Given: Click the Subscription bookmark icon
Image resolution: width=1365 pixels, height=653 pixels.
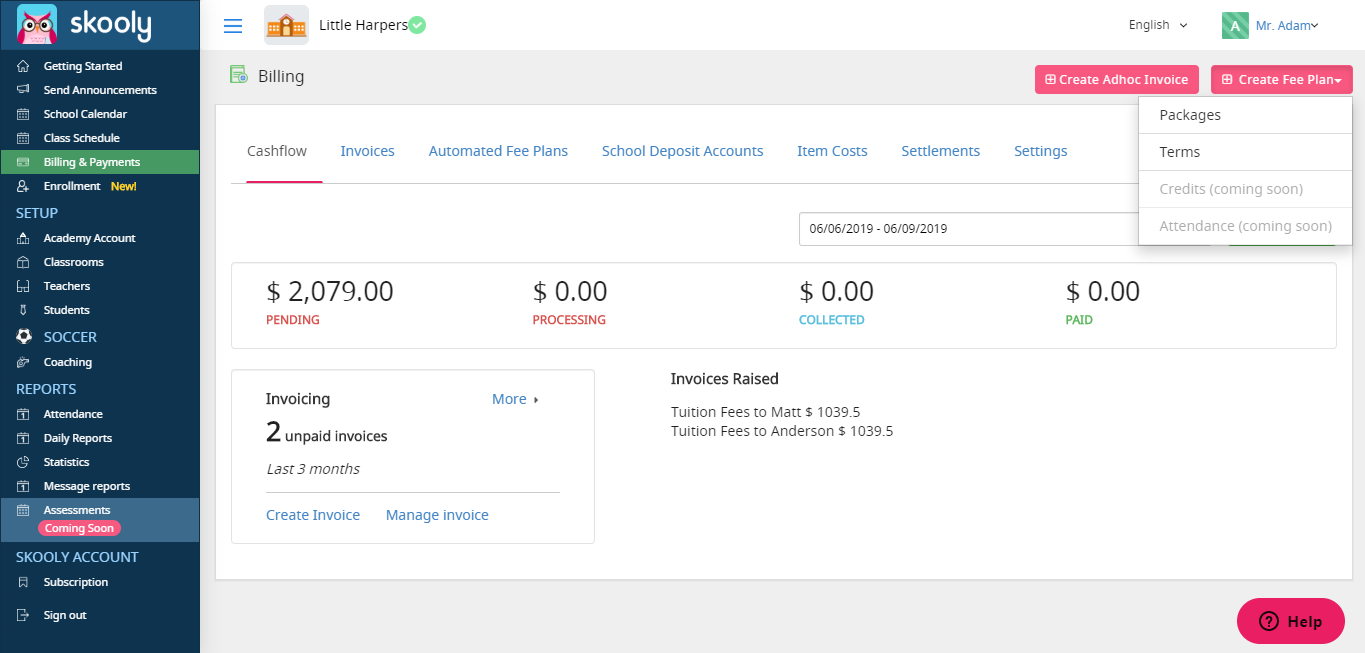Looking at the screenshot, I should point(23,582).
